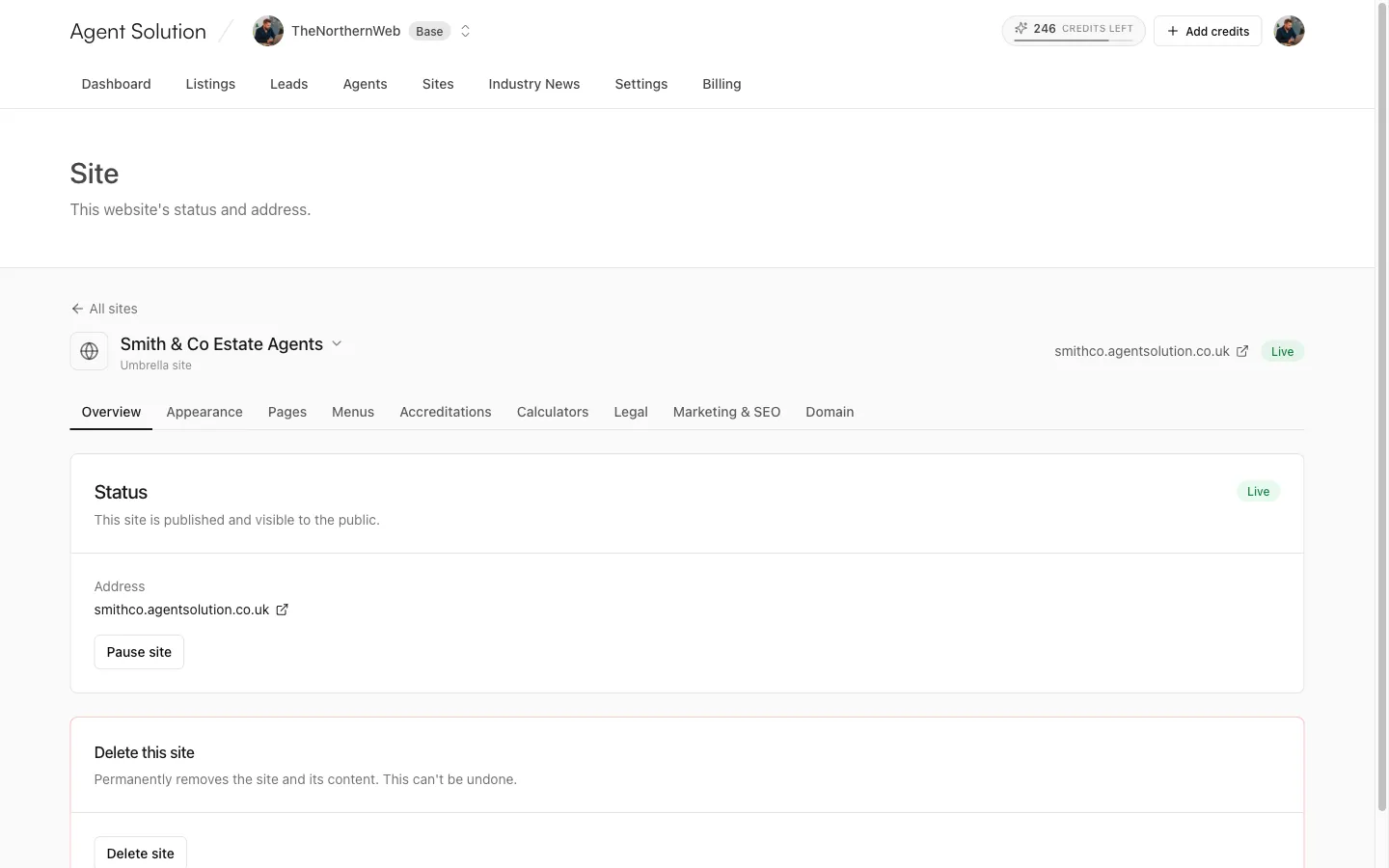Click the sparkle credits icon
Image resolution: width=1389 pixels, height=868 pixels.
pyautogui.click(x=1021, y=29)
